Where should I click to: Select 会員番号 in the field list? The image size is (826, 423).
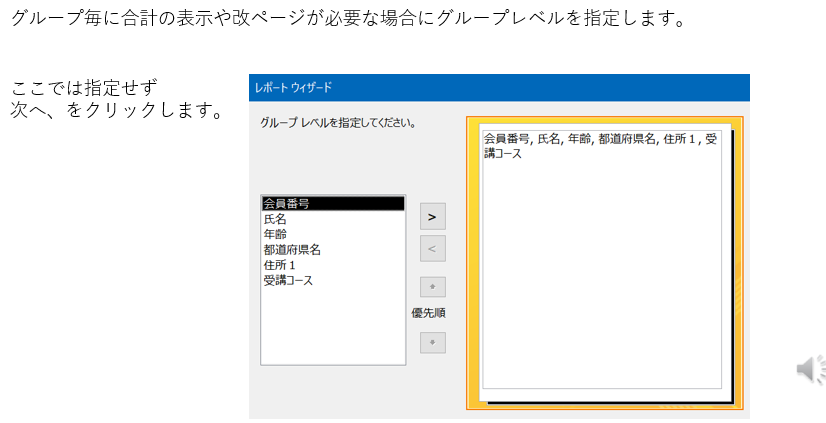(286, 204)
